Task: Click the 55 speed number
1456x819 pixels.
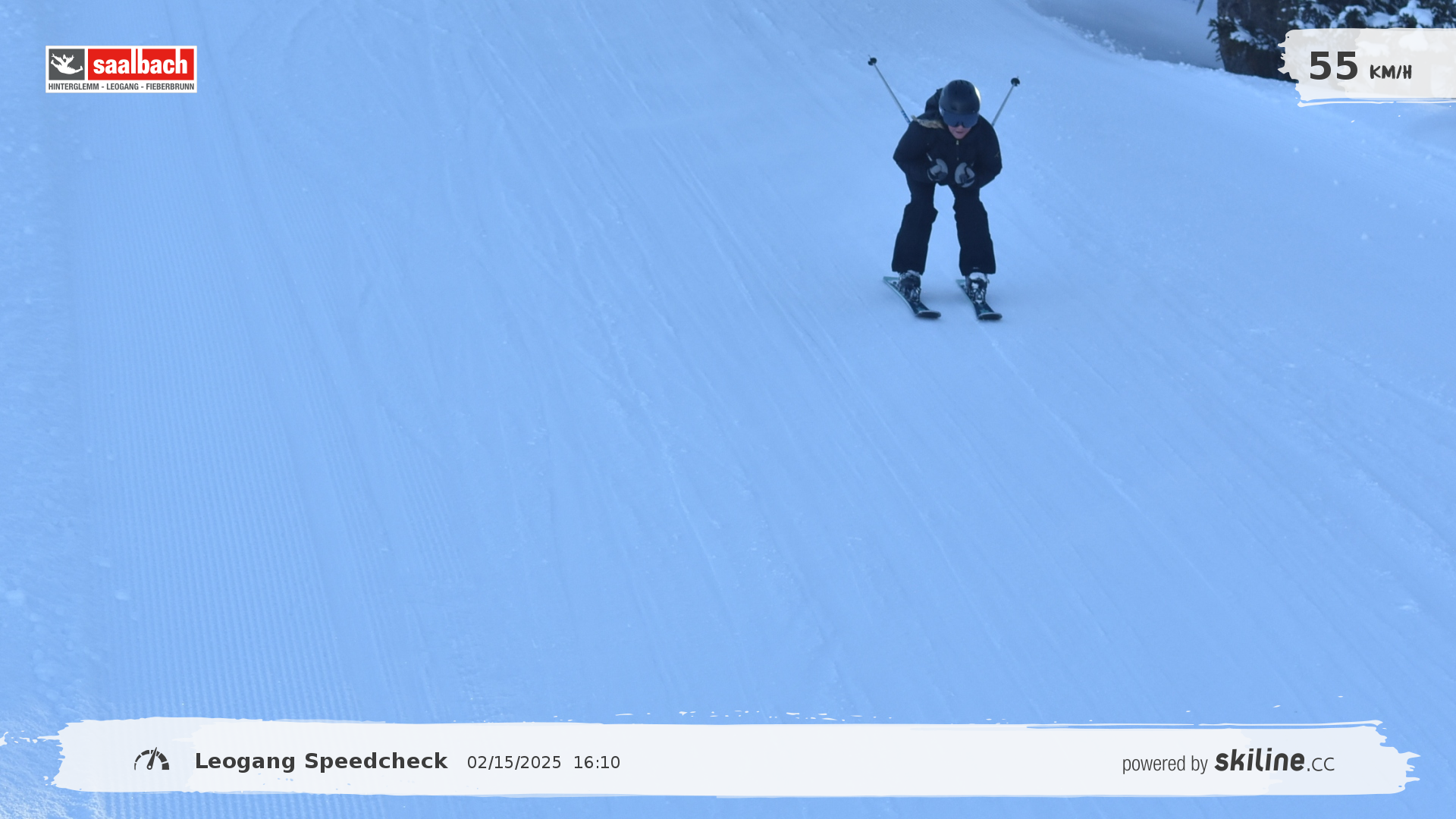Action: click(1333, 67)
